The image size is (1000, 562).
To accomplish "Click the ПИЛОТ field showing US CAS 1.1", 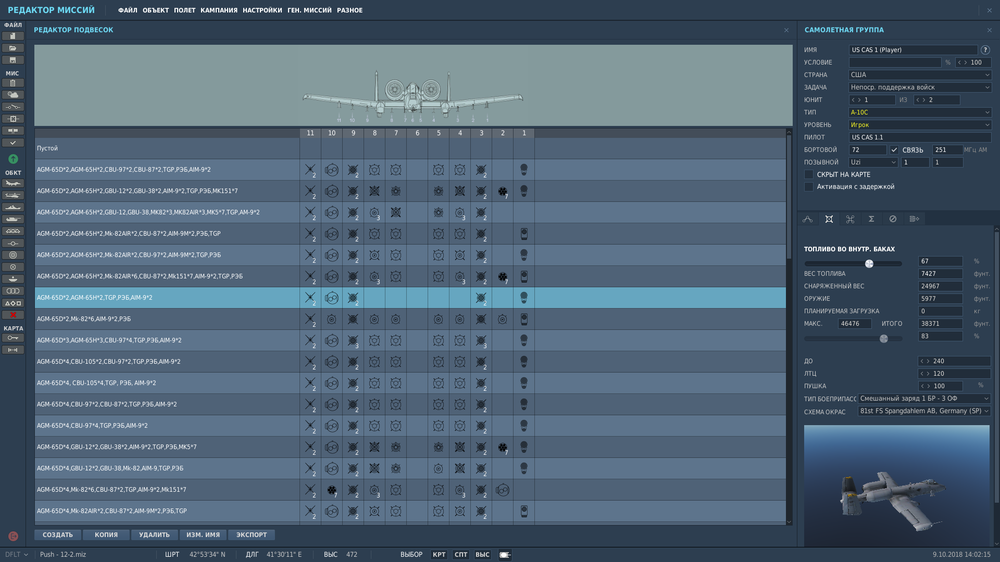I will click(920, 137).
